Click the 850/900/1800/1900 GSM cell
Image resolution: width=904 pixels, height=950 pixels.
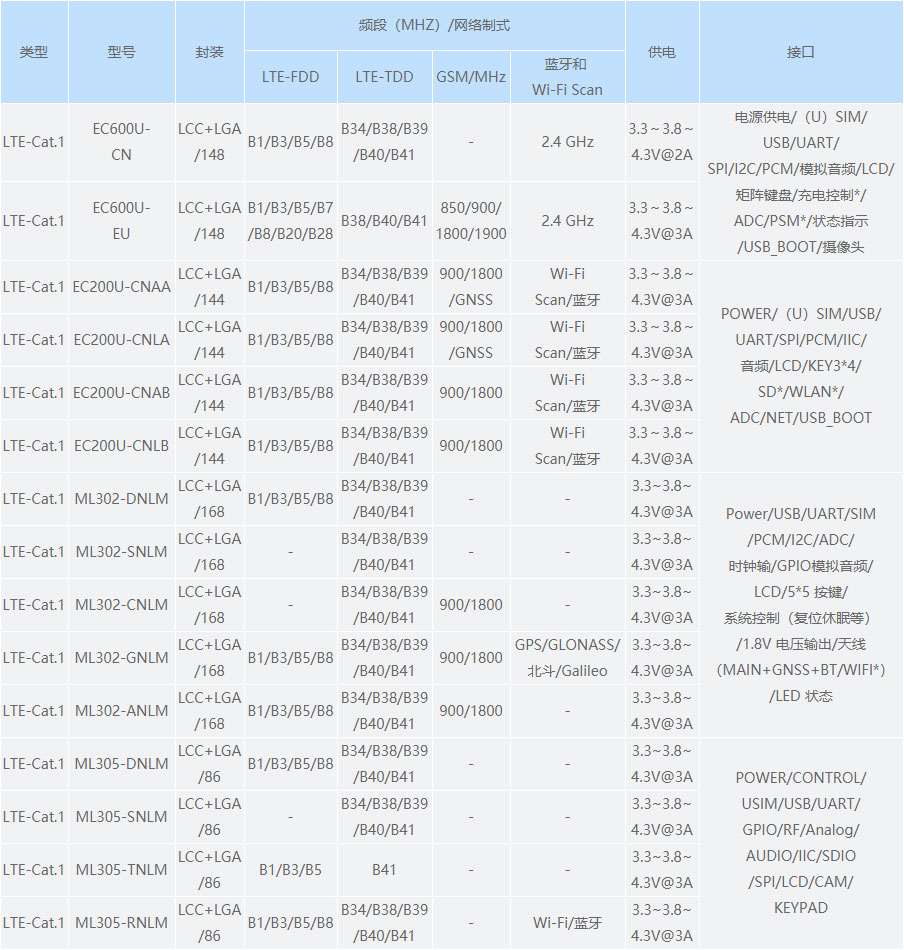[471, 221]
